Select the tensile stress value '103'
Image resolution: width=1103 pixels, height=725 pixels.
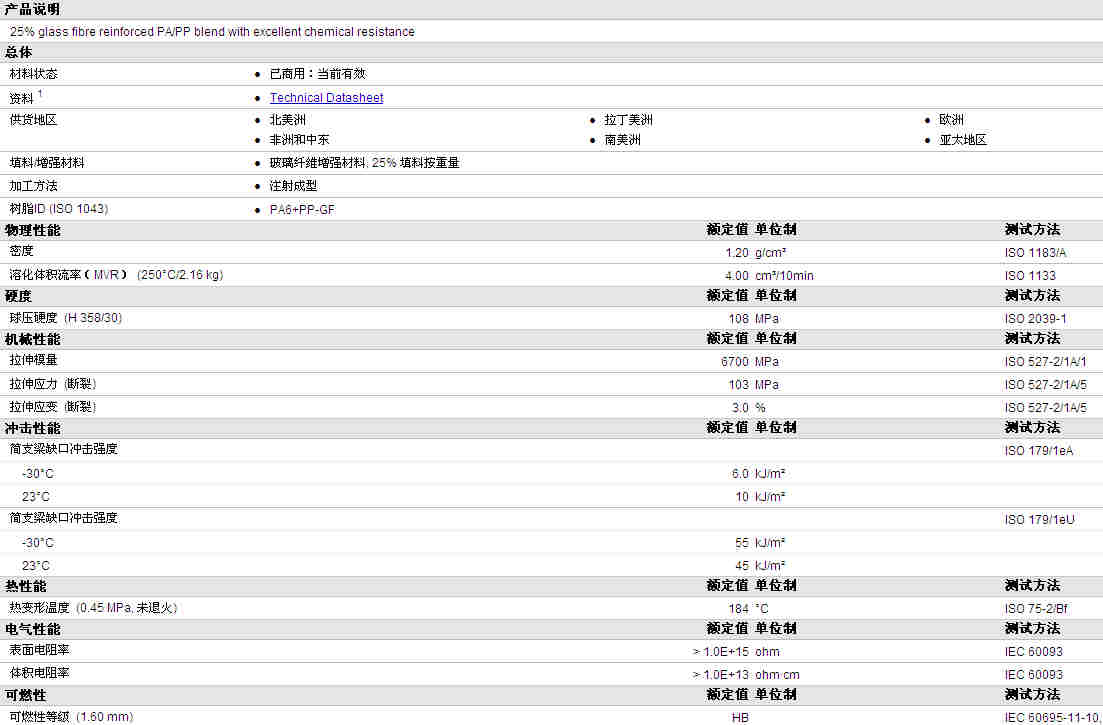[x=739, y=385]
